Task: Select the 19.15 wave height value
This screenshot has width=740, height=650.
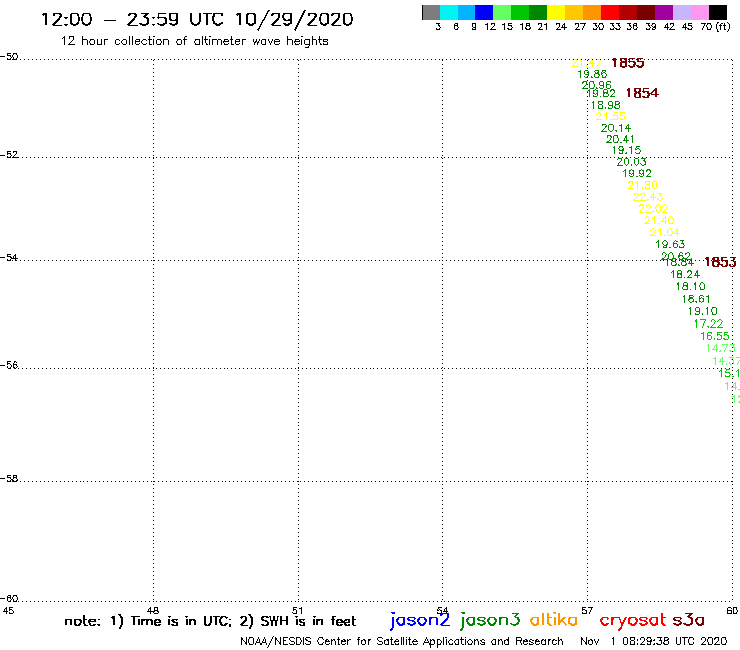Action: tap(626, 150)
